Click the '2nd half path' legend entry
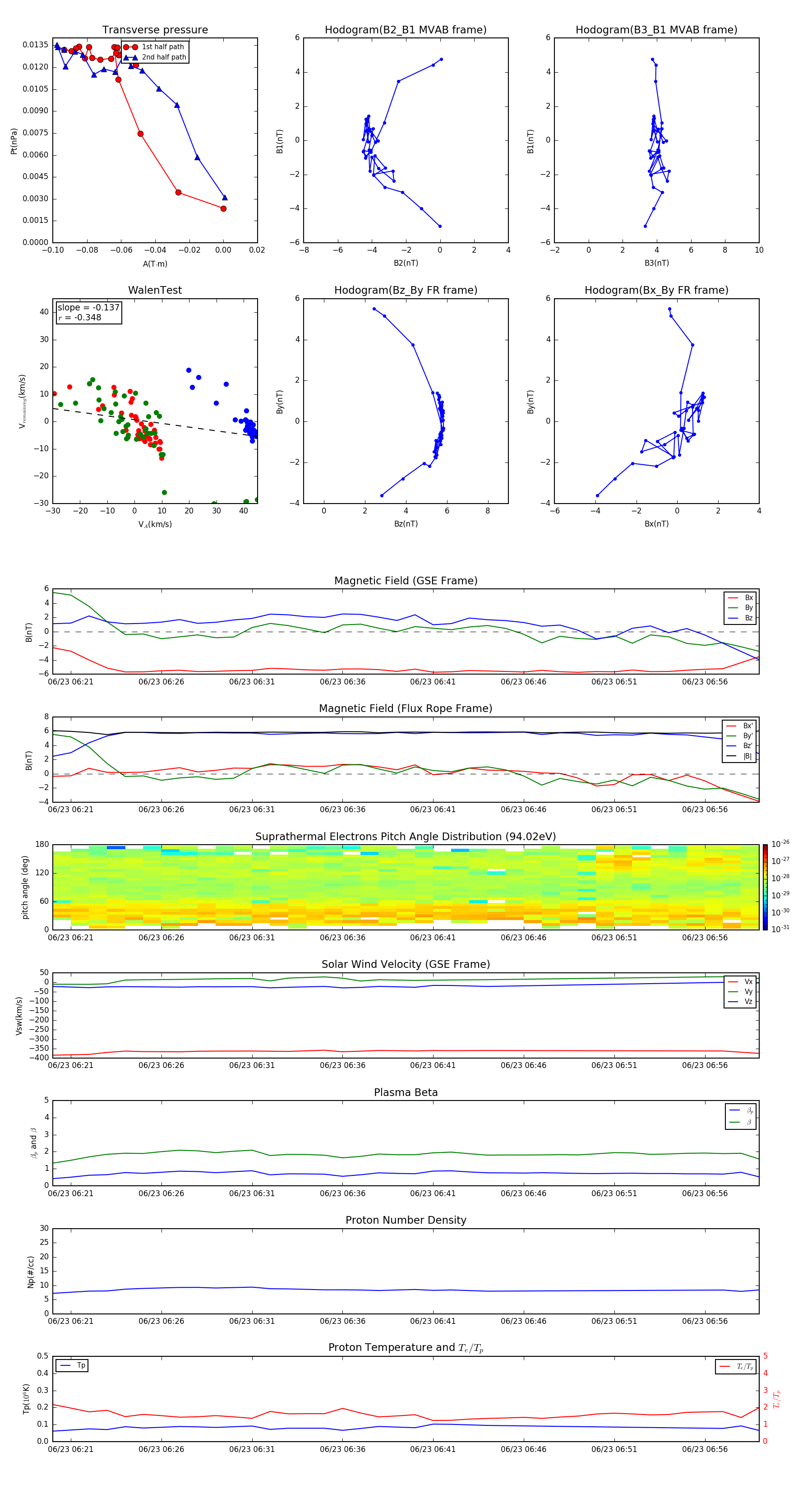The width and height of the screenshot is (812, 1489). [x=155, y=57]
